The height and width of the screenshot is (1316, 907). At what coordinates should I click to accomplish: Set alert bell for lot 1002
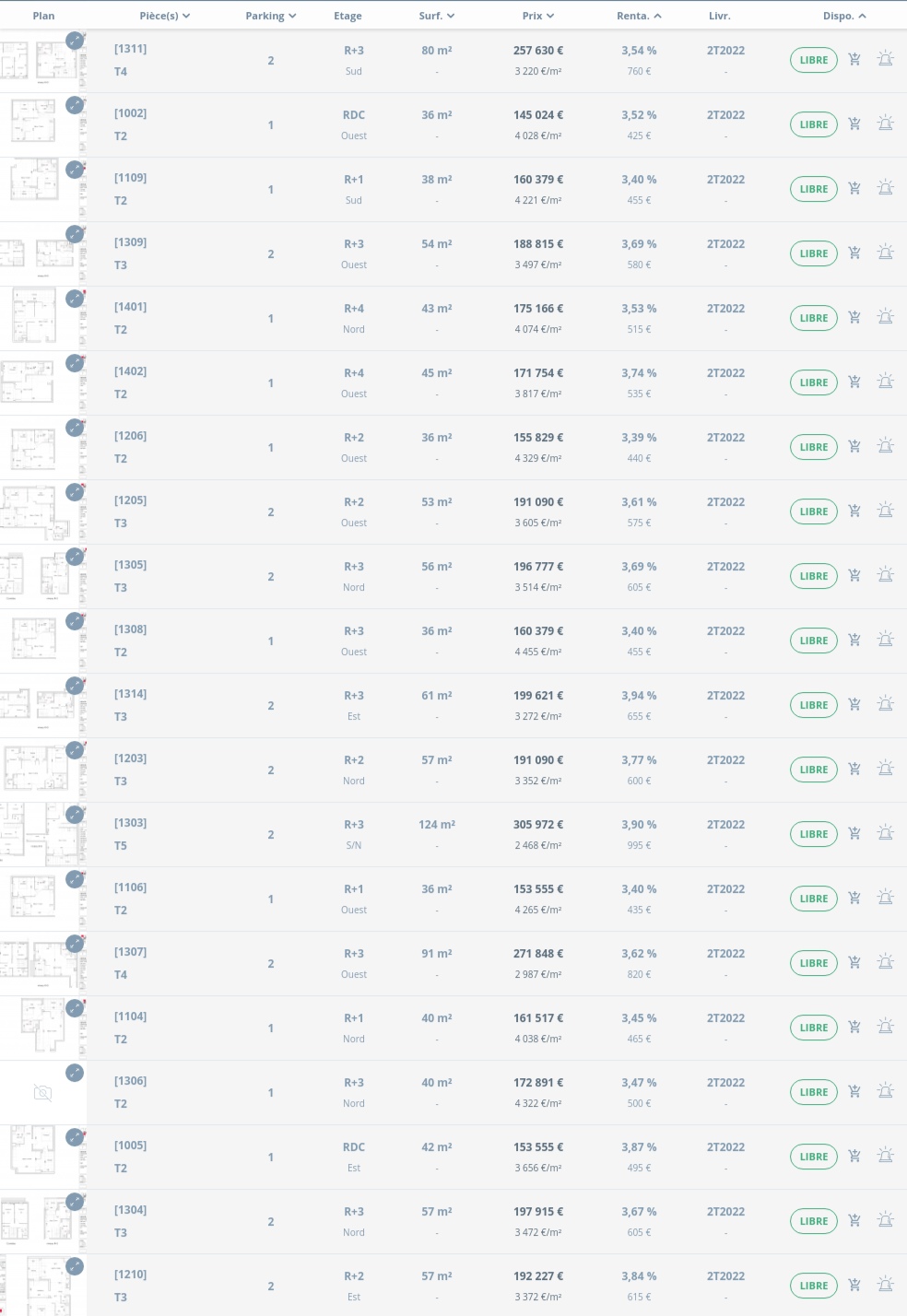coord(885,124)
